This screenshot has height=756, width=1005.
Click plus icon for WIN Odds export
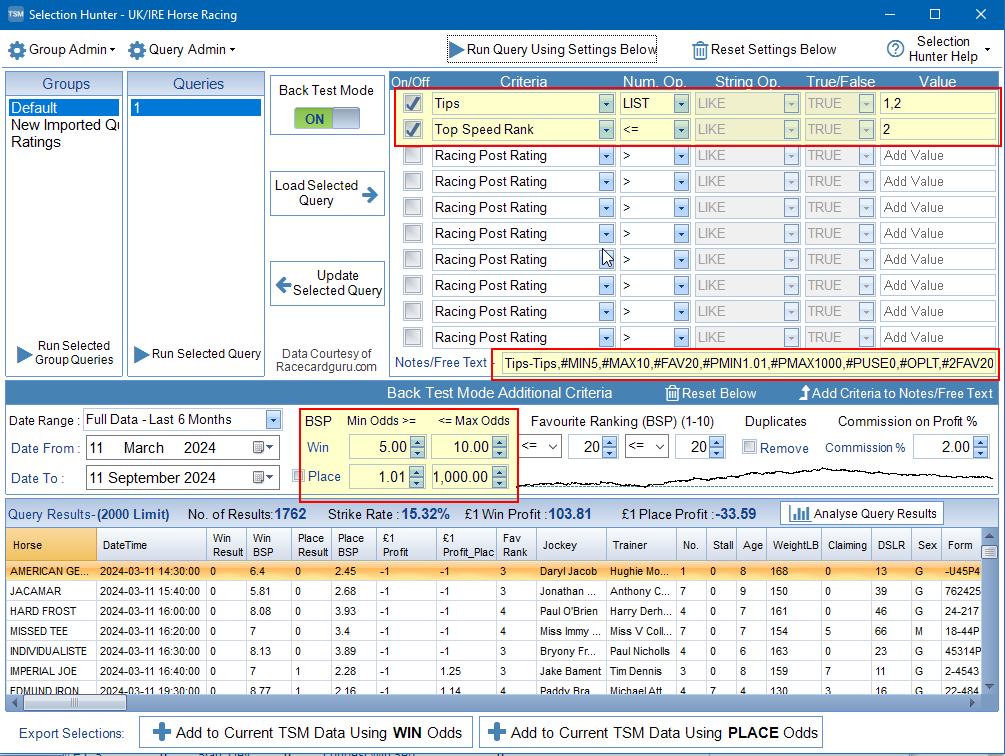click(x=162, y=732)
